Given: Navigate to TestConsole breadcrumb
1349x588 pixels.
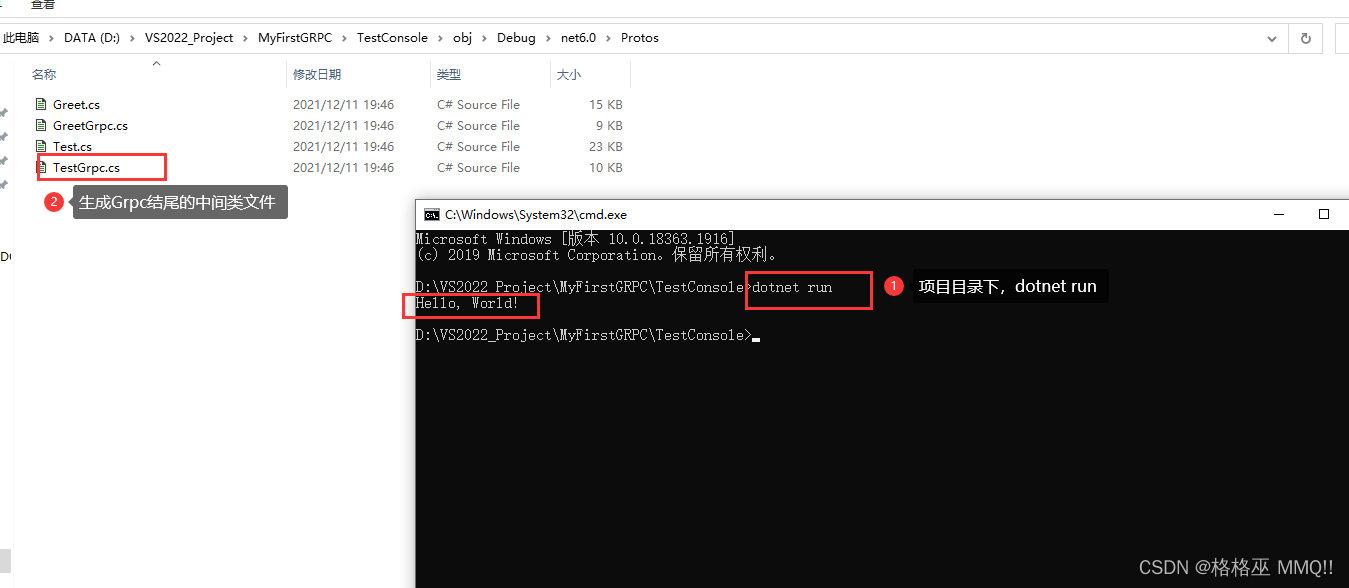Looking at the screenshot, I should 392,38.
